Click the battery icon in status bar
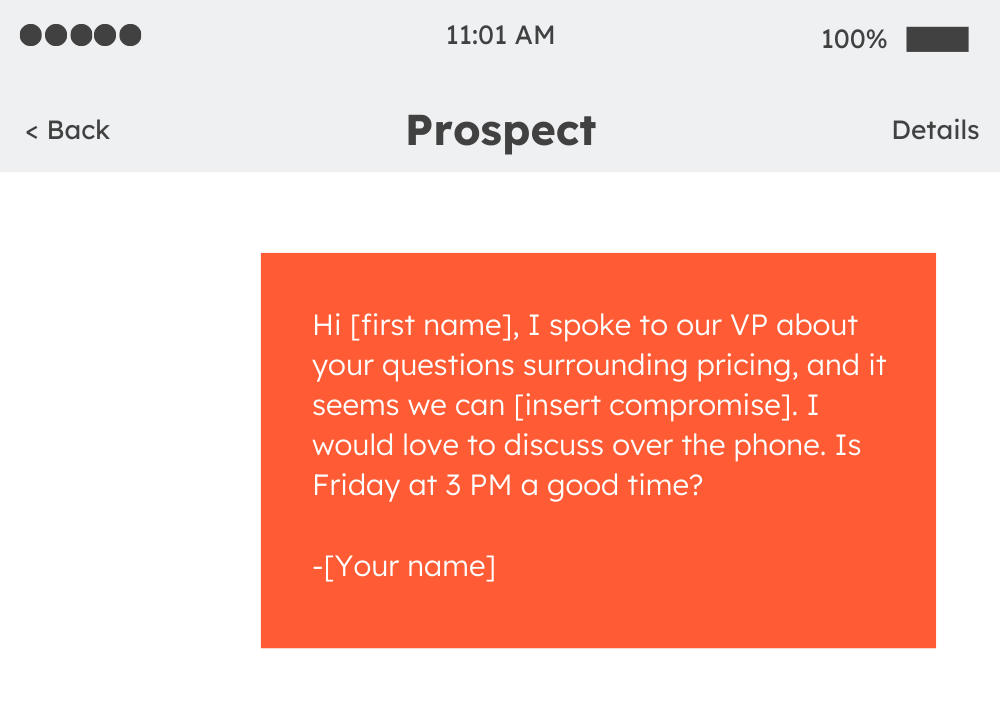The image size is (1000, 714). [x=938, y=39]
